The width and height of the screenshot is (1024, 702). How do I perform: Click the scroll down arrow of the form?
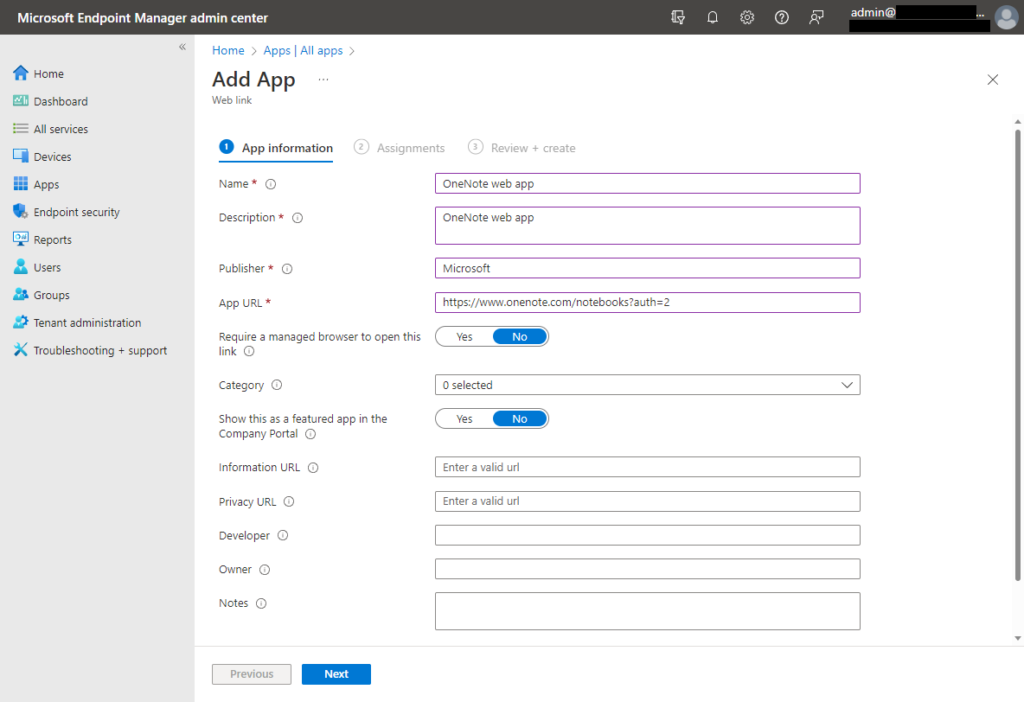[1017, 639]
